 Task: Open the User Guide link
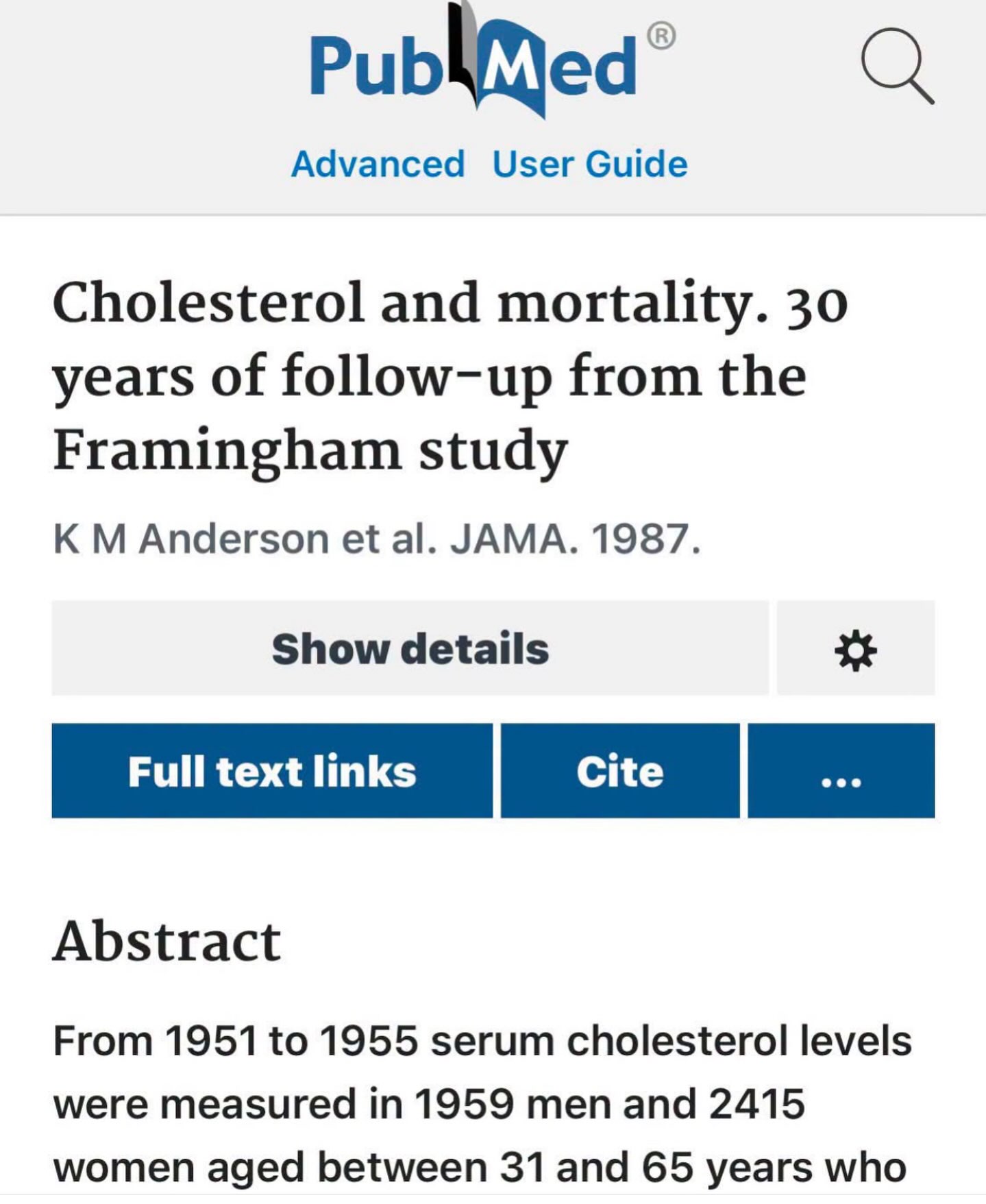[x=590, y=164]
